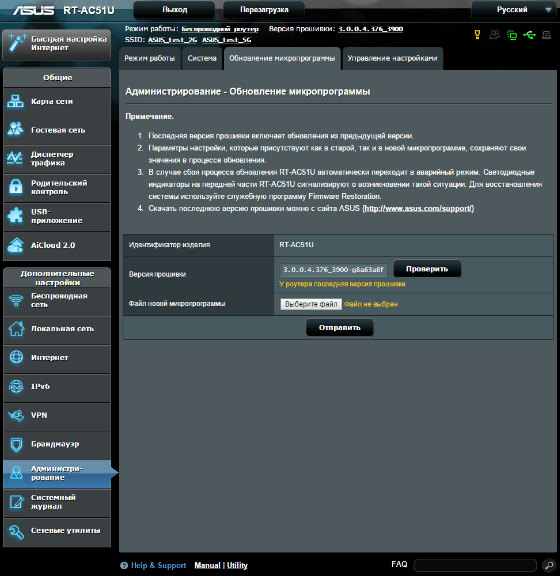Click the Дополнительные настройки section header

pos(57,278)
